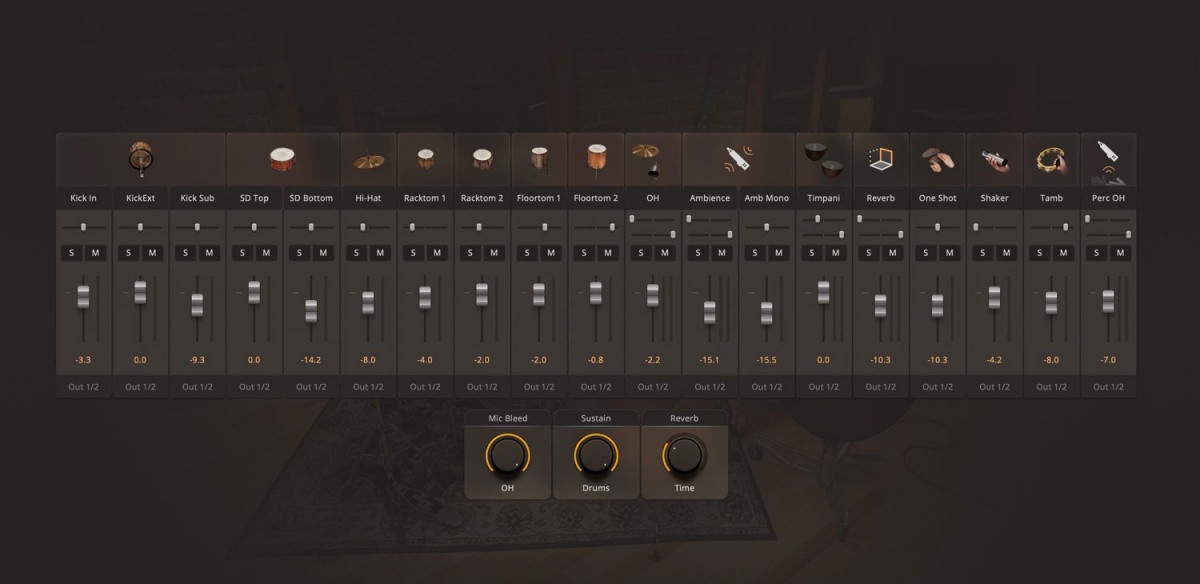This screenshot has height=584, width=1200.
Task: Open Time selector under Reverb knob
Action: pos(684,488)
